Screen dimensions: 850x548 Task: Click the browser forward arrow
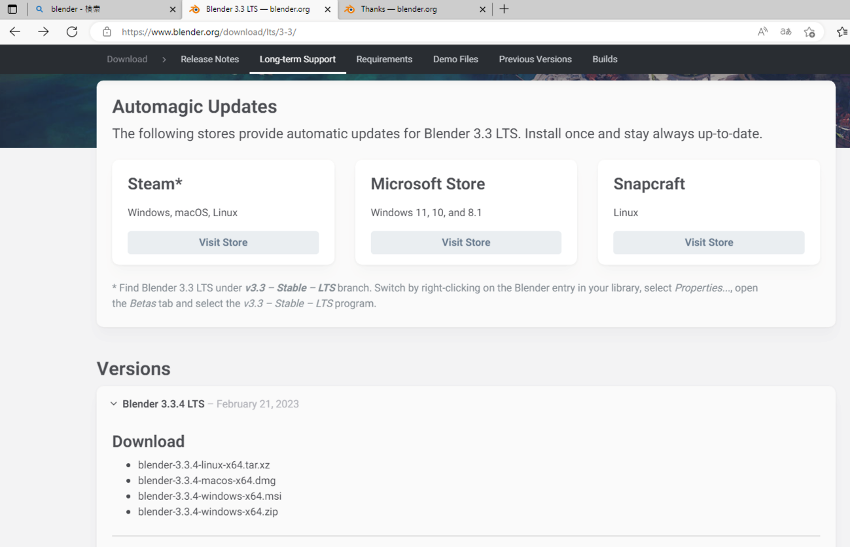(43, 32)
